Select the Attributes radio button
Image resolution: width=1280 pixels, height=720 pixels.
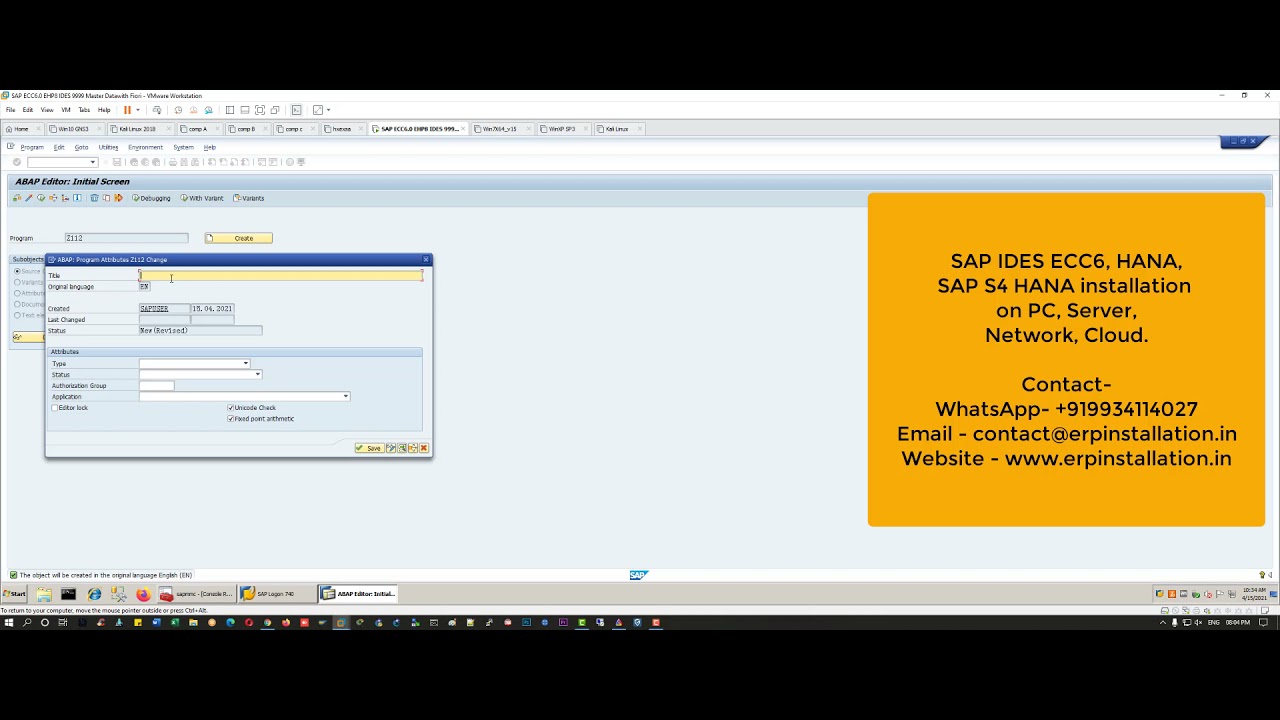(x=17, y=293)
